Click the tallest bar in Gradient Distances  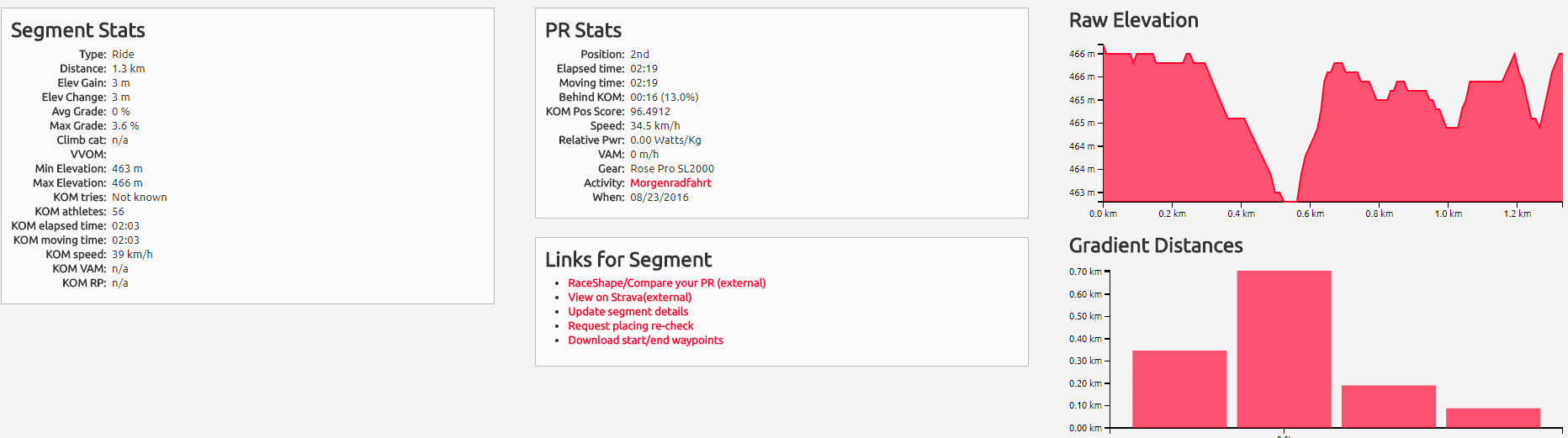click(x=1284, y=349)
